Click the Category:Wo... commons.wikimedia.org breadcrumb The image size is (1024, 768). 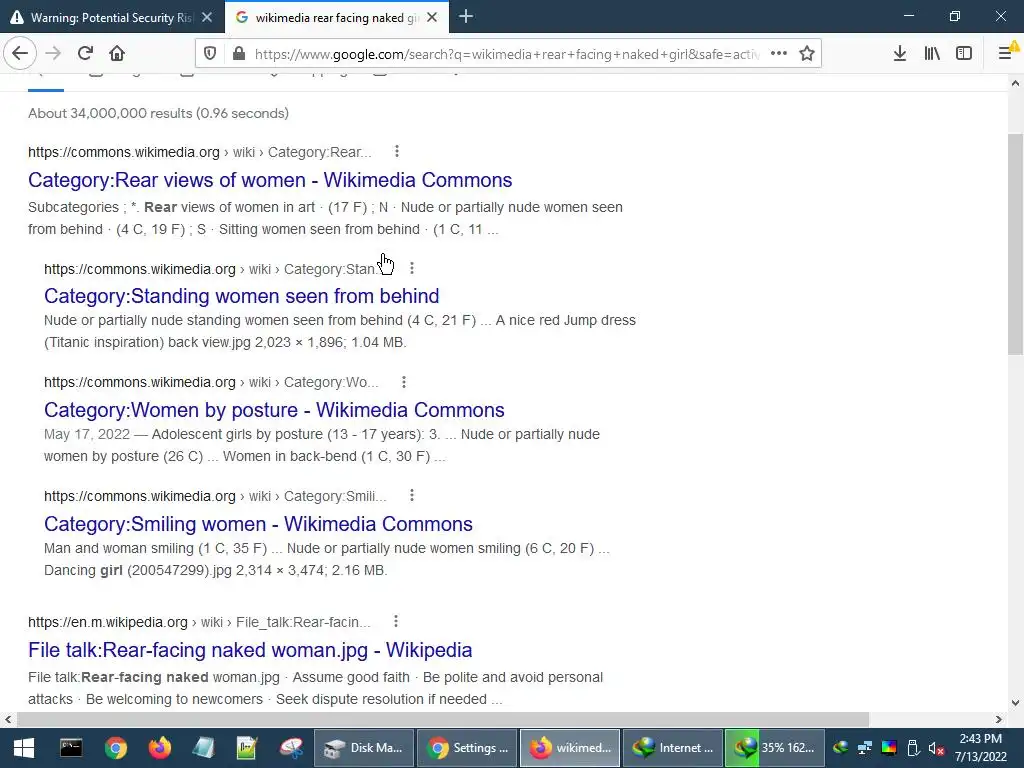pos(211,382)
